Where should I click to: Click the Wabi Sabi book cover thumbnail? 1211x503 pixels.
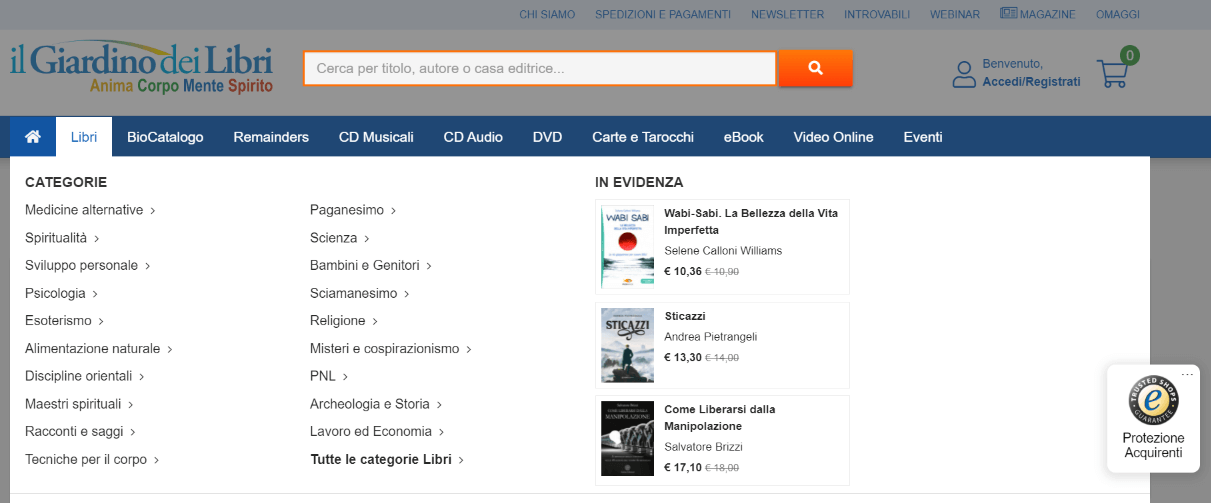point(627,247)
